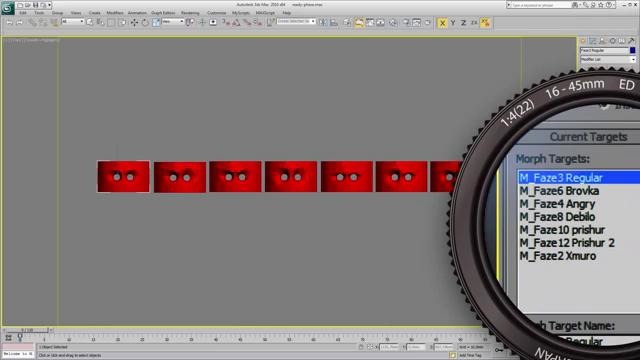640x360 pixels.
Task: Switch to the Utilities command panel tab
Action: click(x=631, y=41)
